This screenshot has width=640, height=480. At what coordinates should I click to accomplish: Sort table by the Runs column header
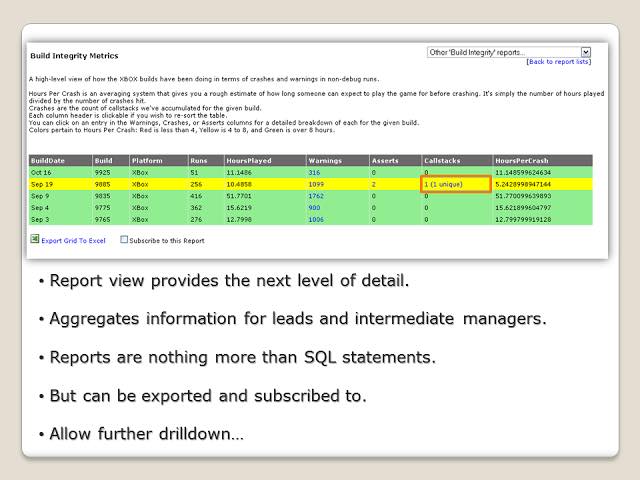[200, 160]
